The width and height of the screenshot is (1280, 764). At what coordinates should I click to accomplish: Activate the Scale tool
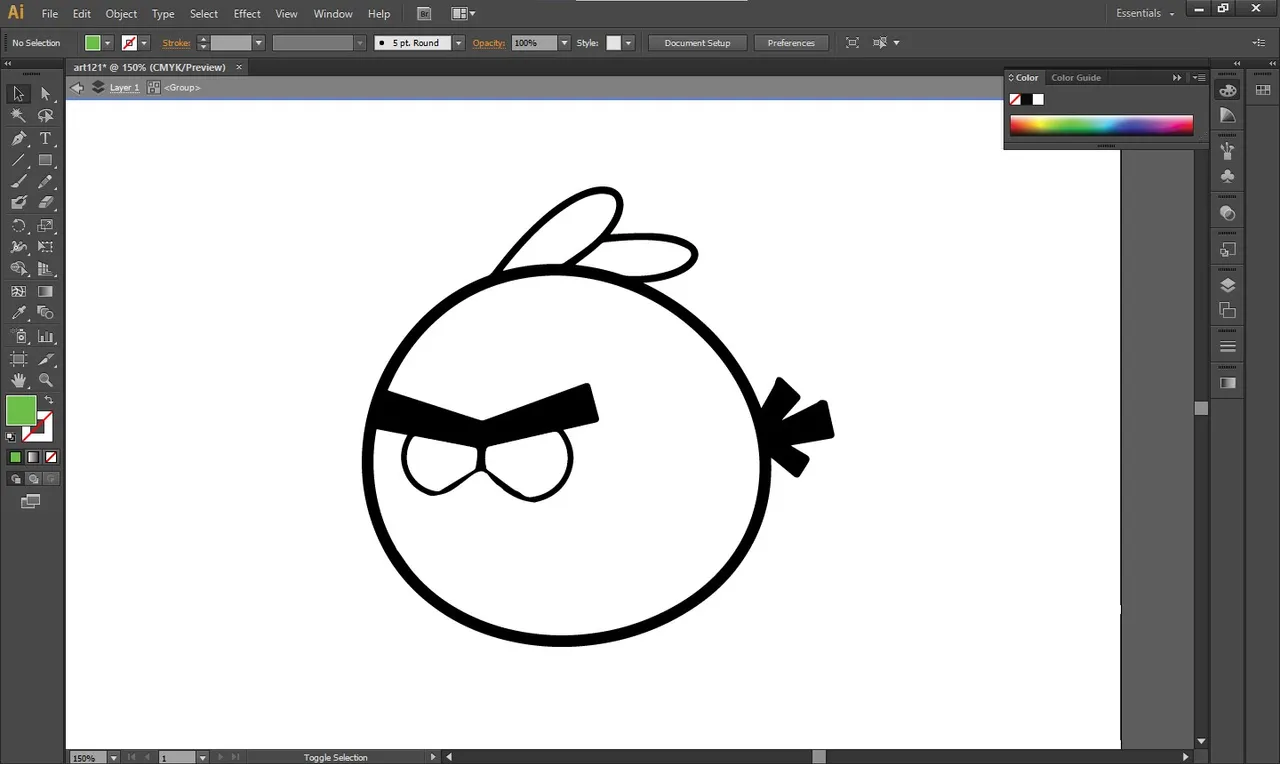click(45, 226)
